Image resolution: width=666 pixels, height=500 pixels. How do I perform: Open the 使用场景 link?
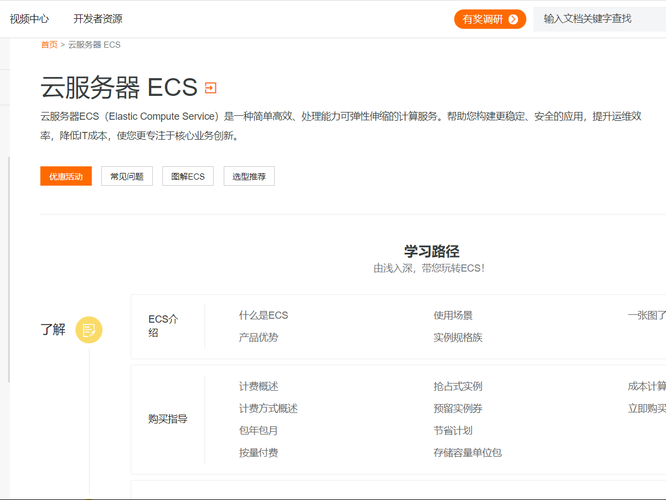pyautogui.click(x=453, y=315)
